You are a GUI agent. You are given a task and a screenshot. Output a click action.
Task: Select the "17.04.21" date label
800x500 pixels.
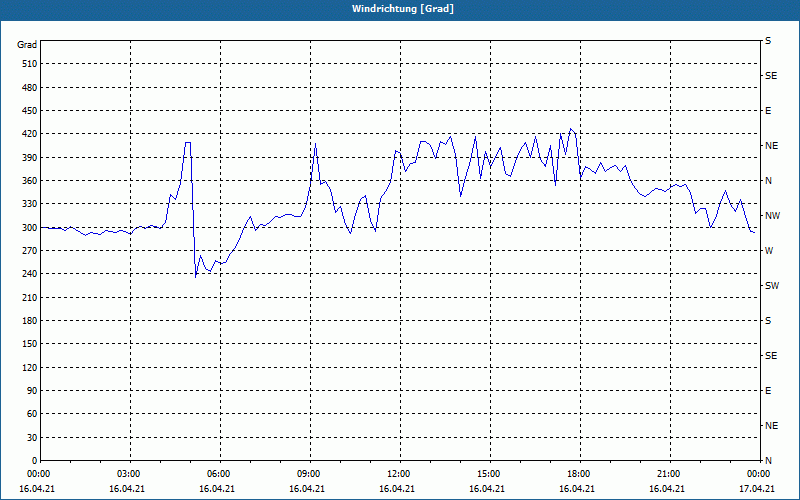pos(757,489)
